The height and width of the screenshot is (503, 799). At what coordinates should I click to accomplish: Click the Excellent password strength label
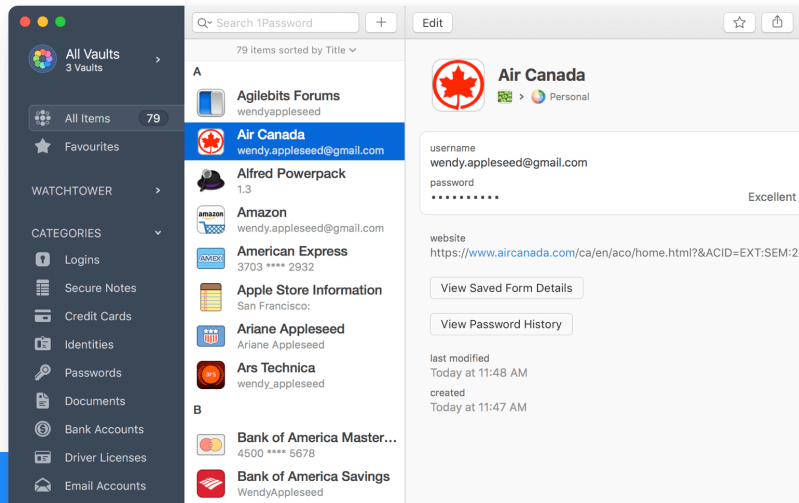point(771,197)
